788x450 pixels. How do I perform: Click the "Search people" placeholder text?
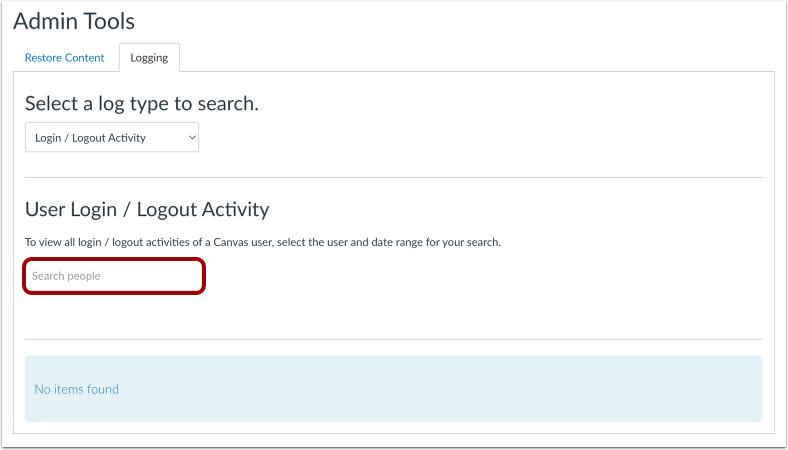66,276
